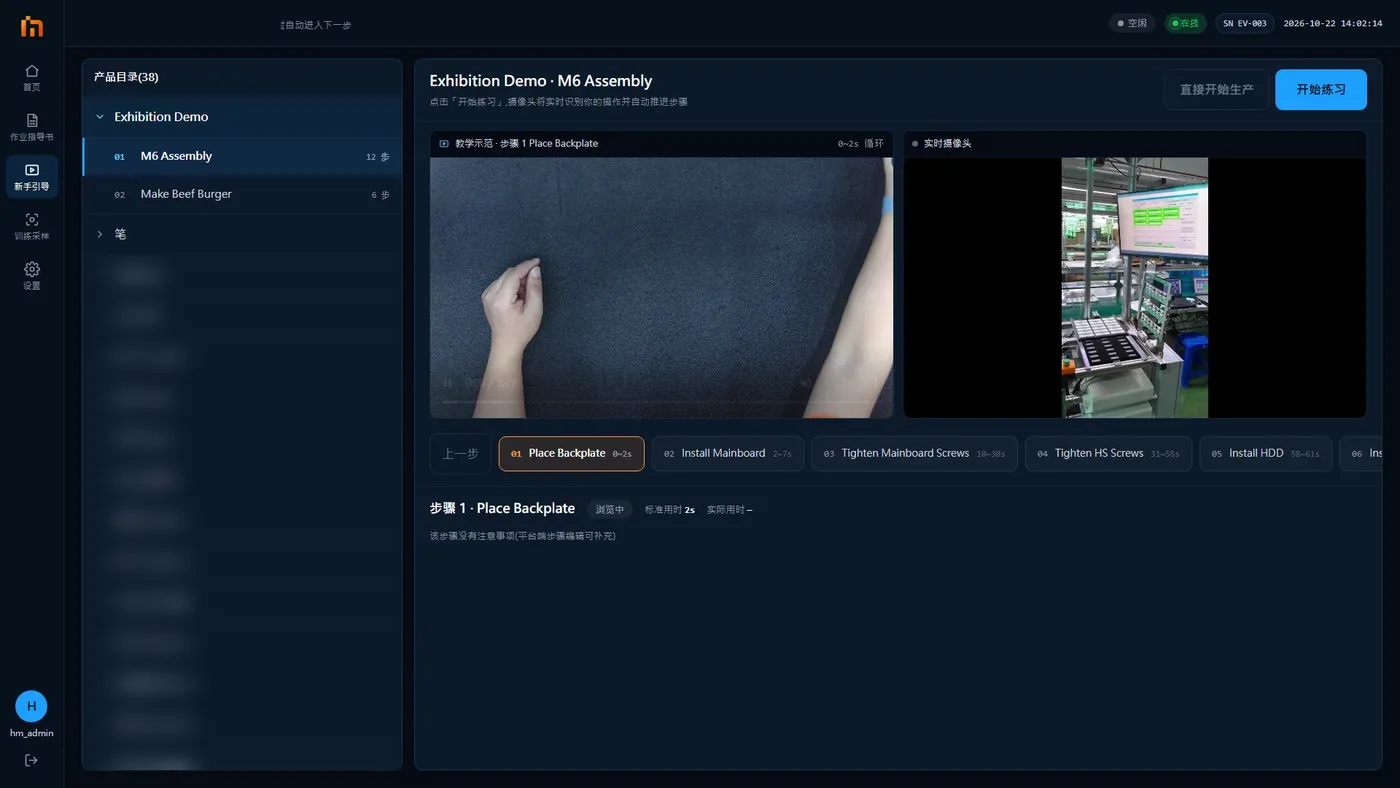1400x788 pixels.
Task: Click video icon beside 教学示范 title
Action: pyautogui.click(x=444, y=143)
